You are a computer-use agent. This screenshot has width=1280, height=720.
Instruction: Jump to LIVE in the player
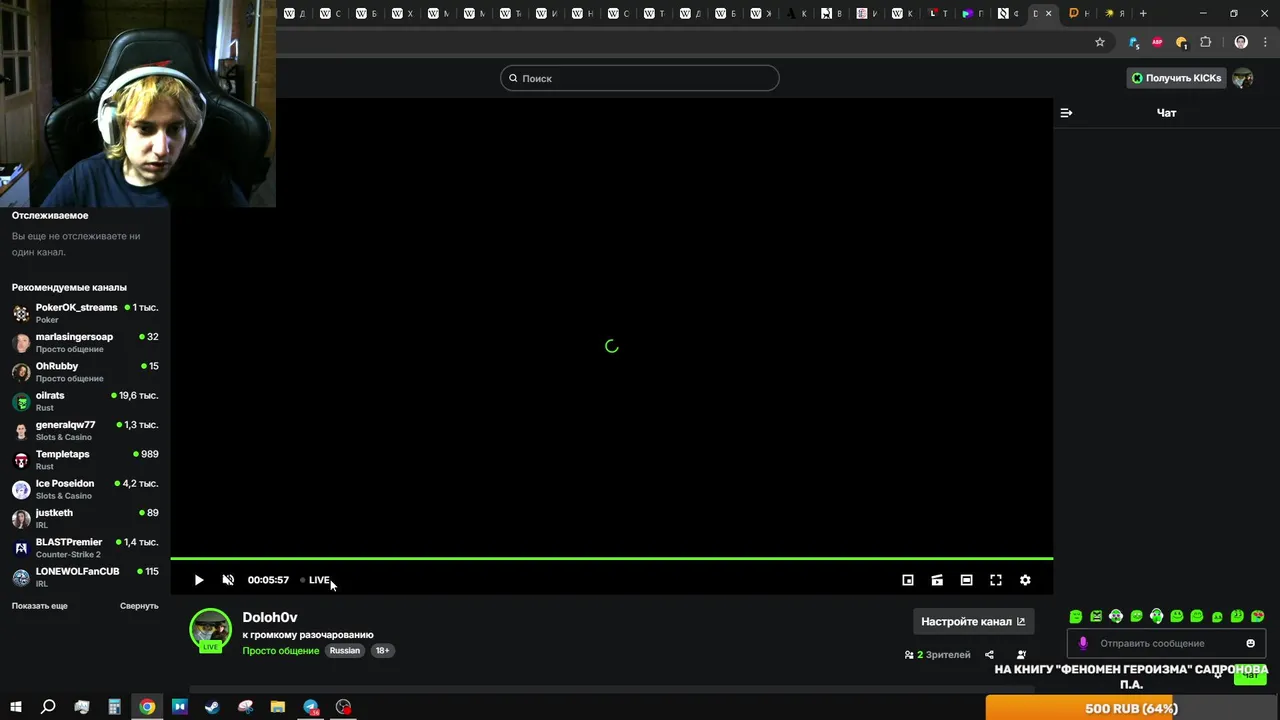[316, 580]
